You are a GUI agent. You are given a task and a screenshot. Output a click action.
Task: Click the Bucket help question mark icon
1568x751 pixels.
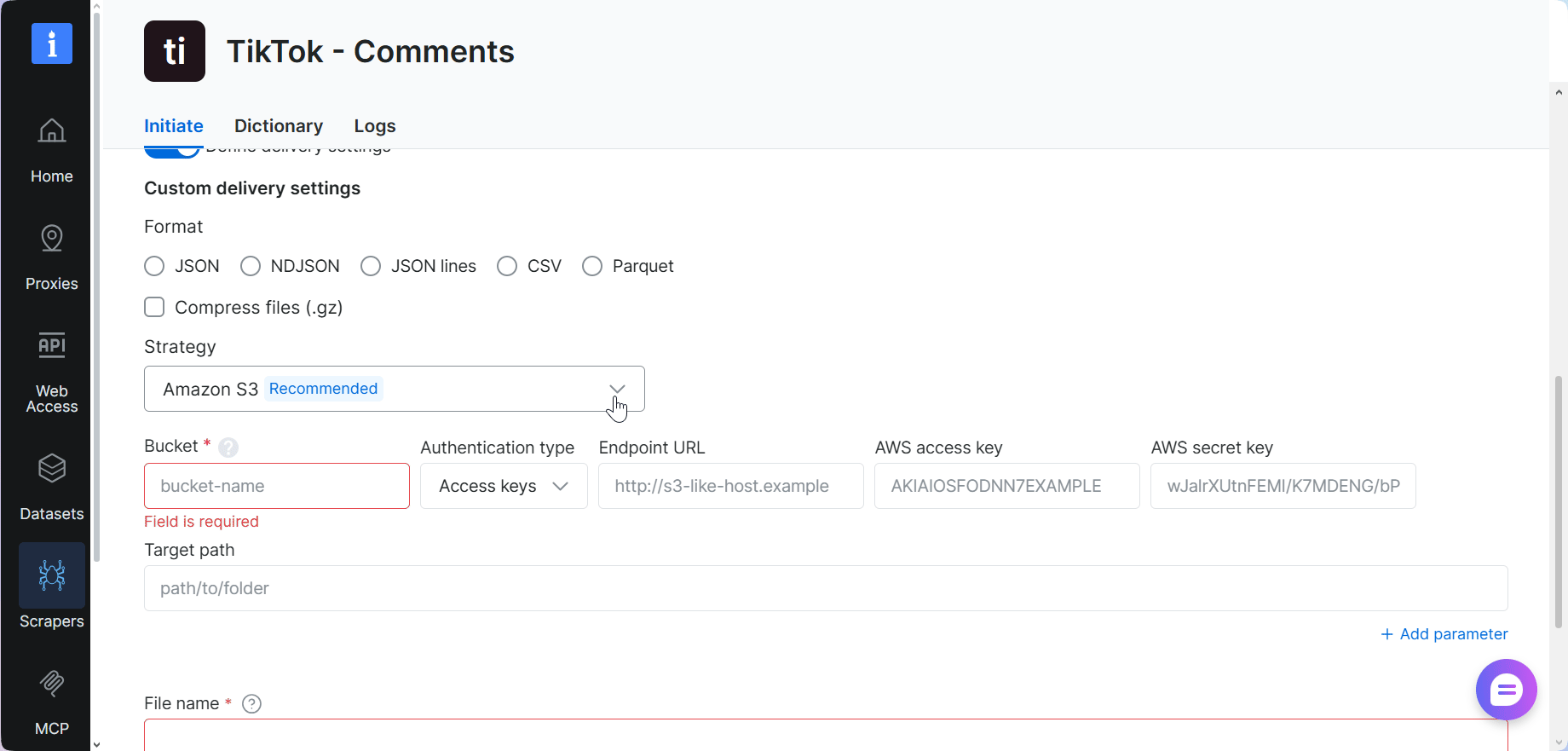(228, 447)
